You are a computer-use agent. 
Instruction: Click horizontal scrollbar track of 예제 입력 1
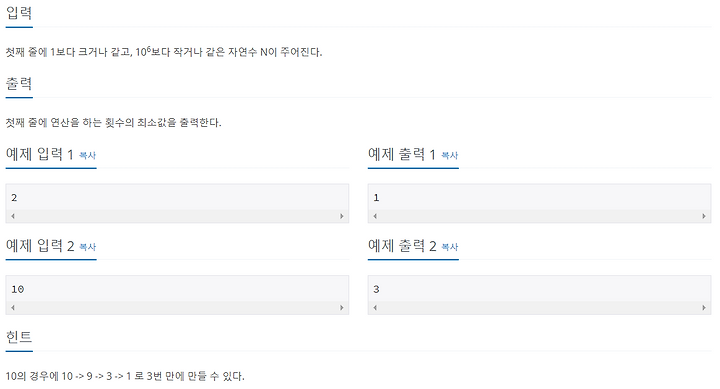click(177, 216)
